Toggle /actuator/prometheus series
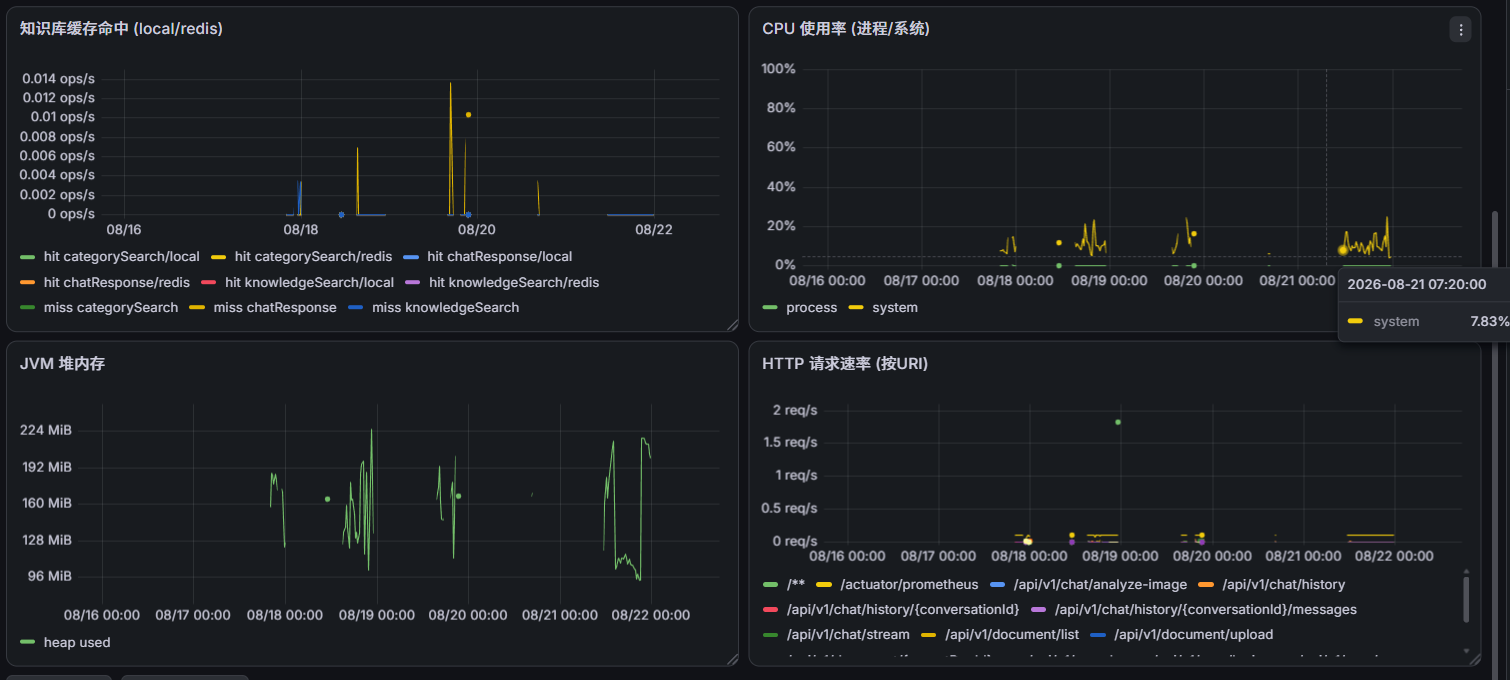Image resolution: width=1510 pixels, height=680 pixels. pos(909,585)
